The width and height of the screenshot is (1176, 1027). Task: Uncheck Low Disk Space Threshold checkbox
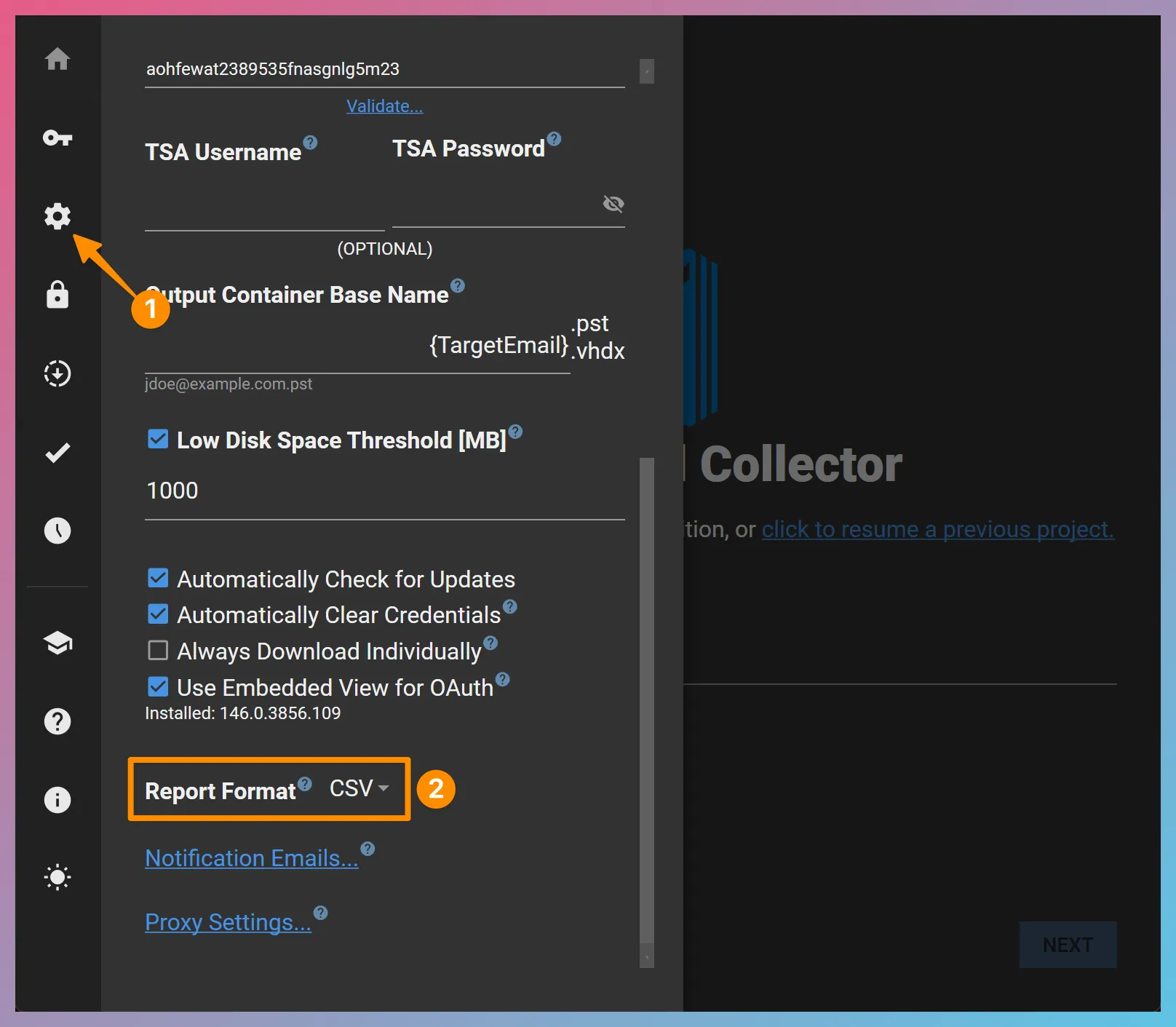coord(158,439)
